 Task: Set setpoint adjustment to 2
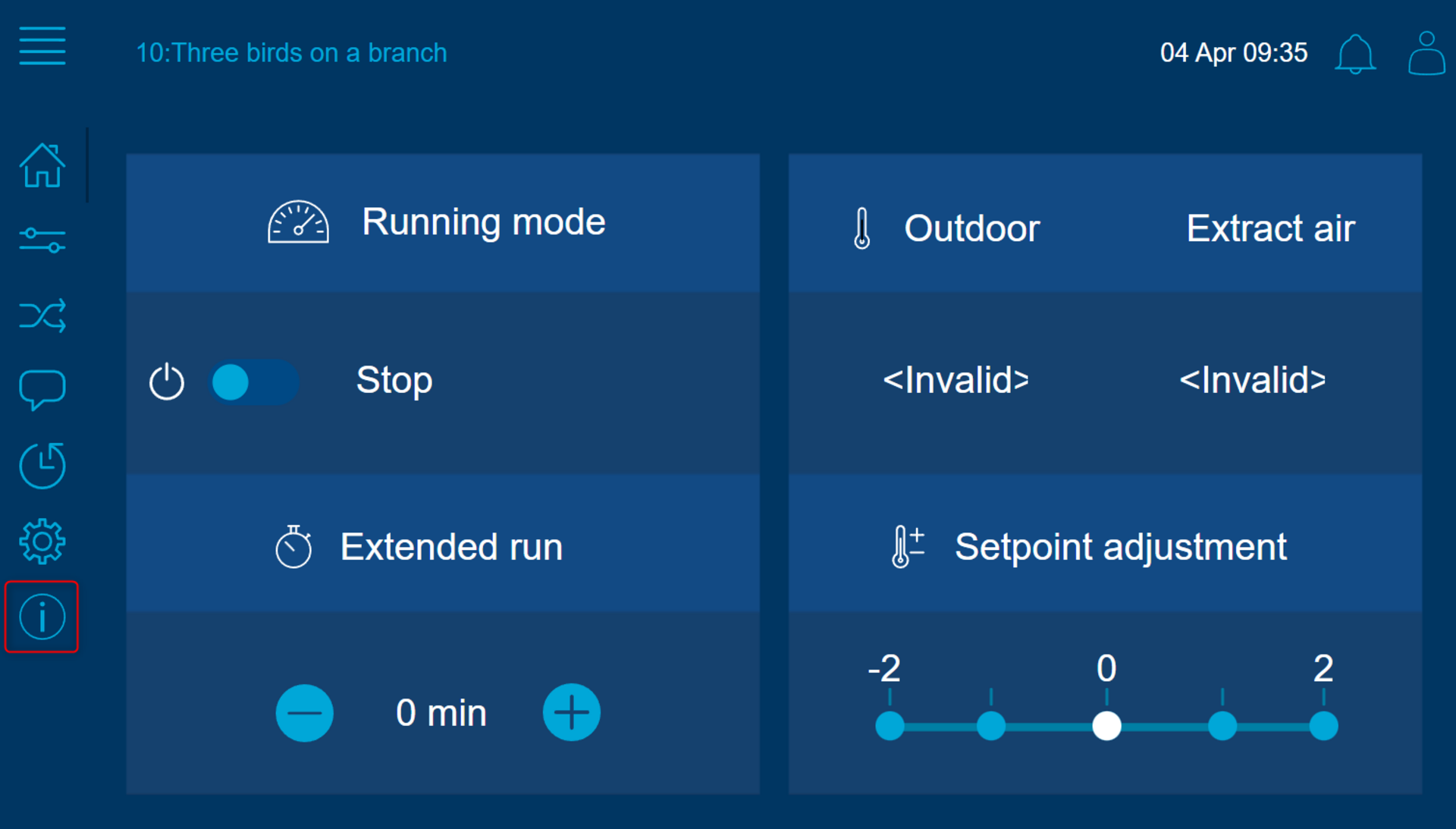1323,726
